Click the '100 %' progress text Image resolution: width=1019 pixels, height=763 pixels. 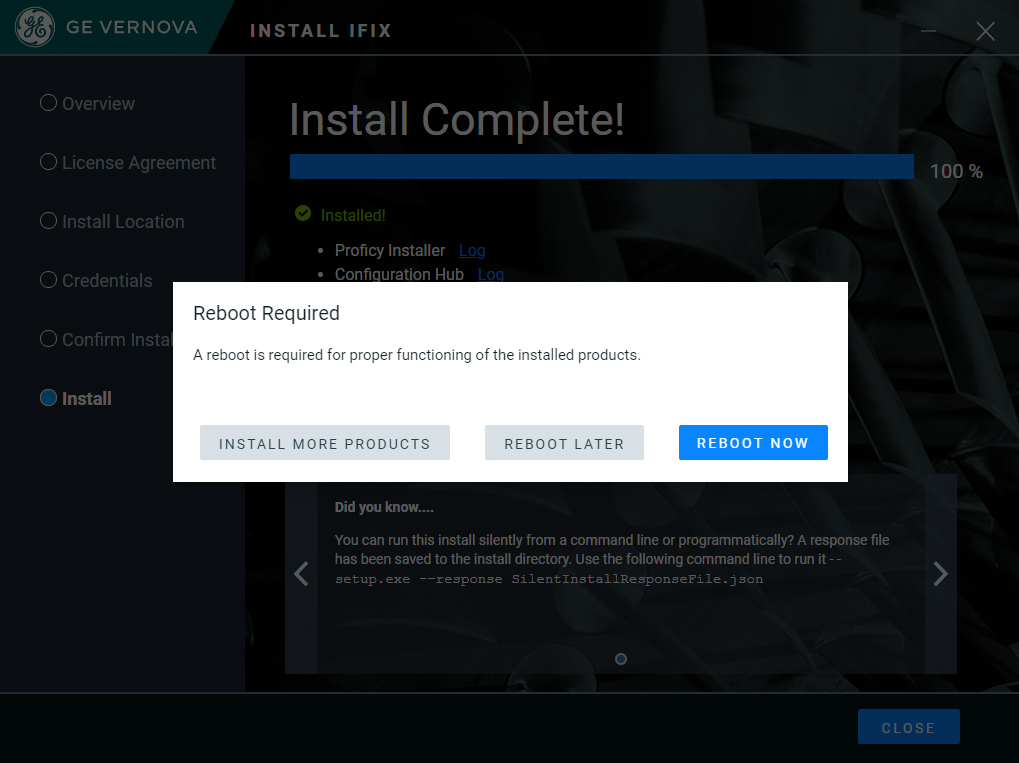point(956,172)
